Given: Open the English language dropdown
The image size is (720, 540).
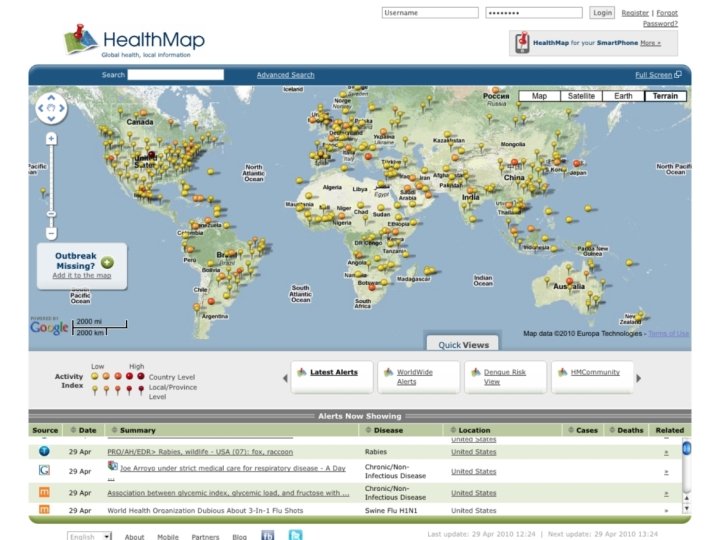Looking at the screenshot, I should (x=90, y=536).
